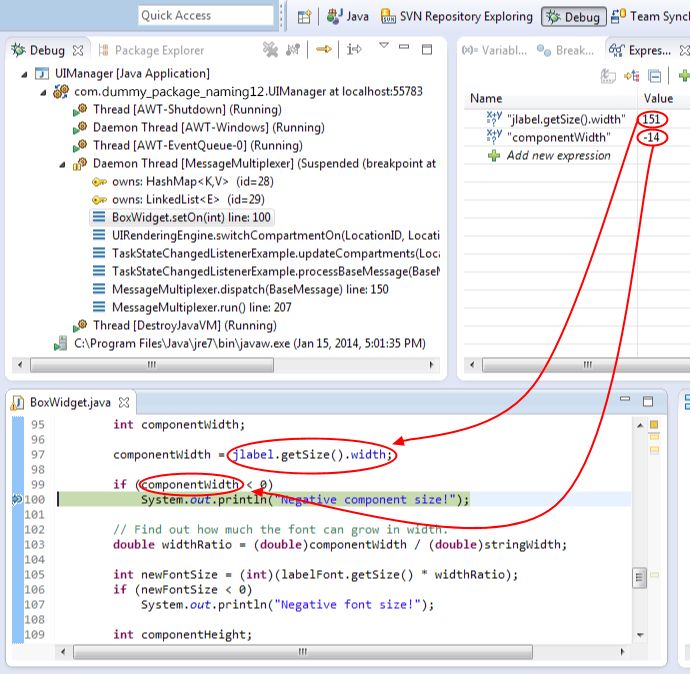This screenshot has width=691, height=674.
Task: Minimize the Debug view panel
Action: coord(404,46)
